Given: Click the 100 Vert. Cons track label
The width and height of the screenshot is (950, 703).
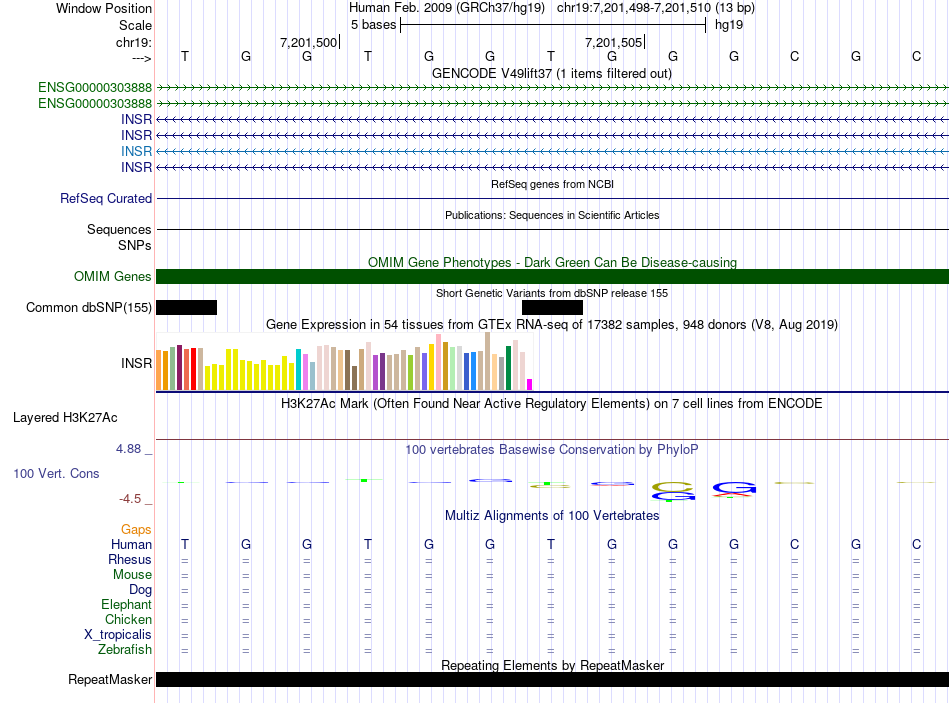Looking at the screenshot, I should pos(56,473).
